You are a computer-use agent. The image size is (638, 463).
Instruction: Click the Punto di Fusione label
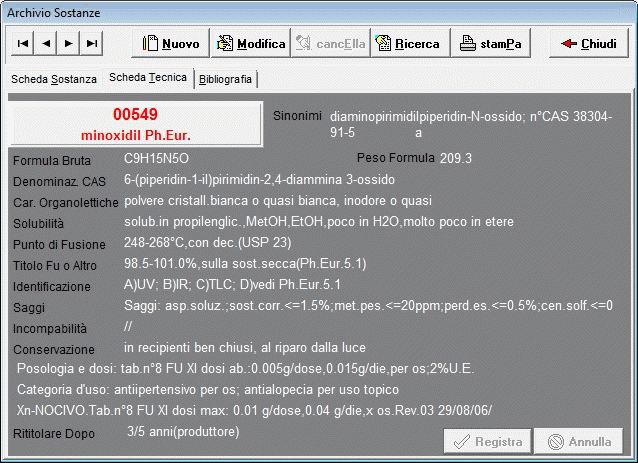[59, 245]
